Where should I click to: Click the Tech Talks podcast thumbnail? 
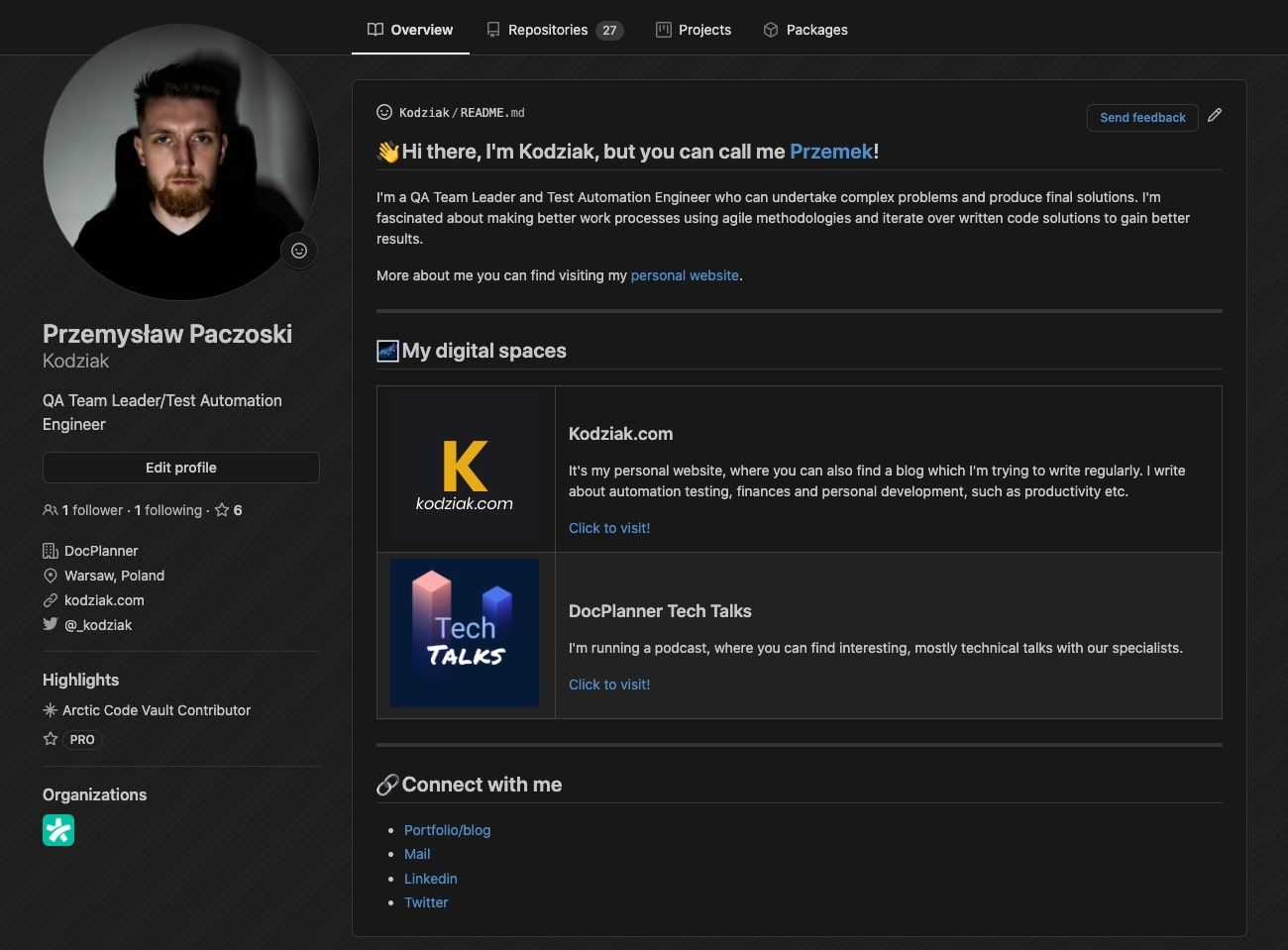(465, 633)
